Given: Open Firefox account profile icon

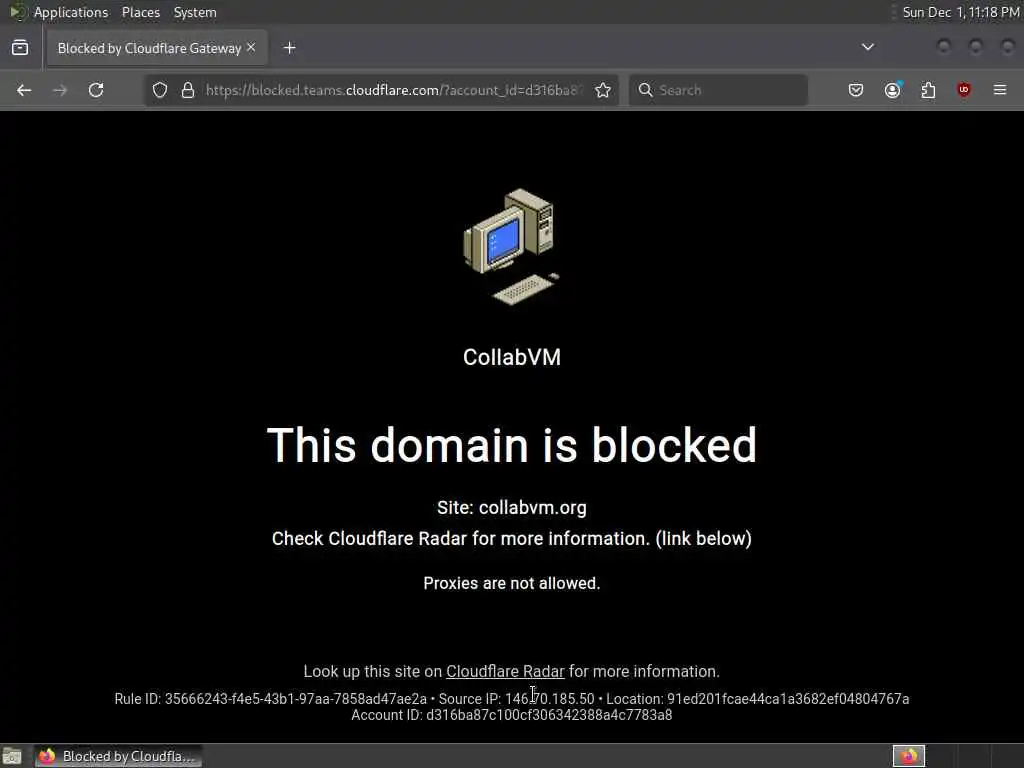Looking at the screenshot, I should pyautogui.click(x=893, y=90).
